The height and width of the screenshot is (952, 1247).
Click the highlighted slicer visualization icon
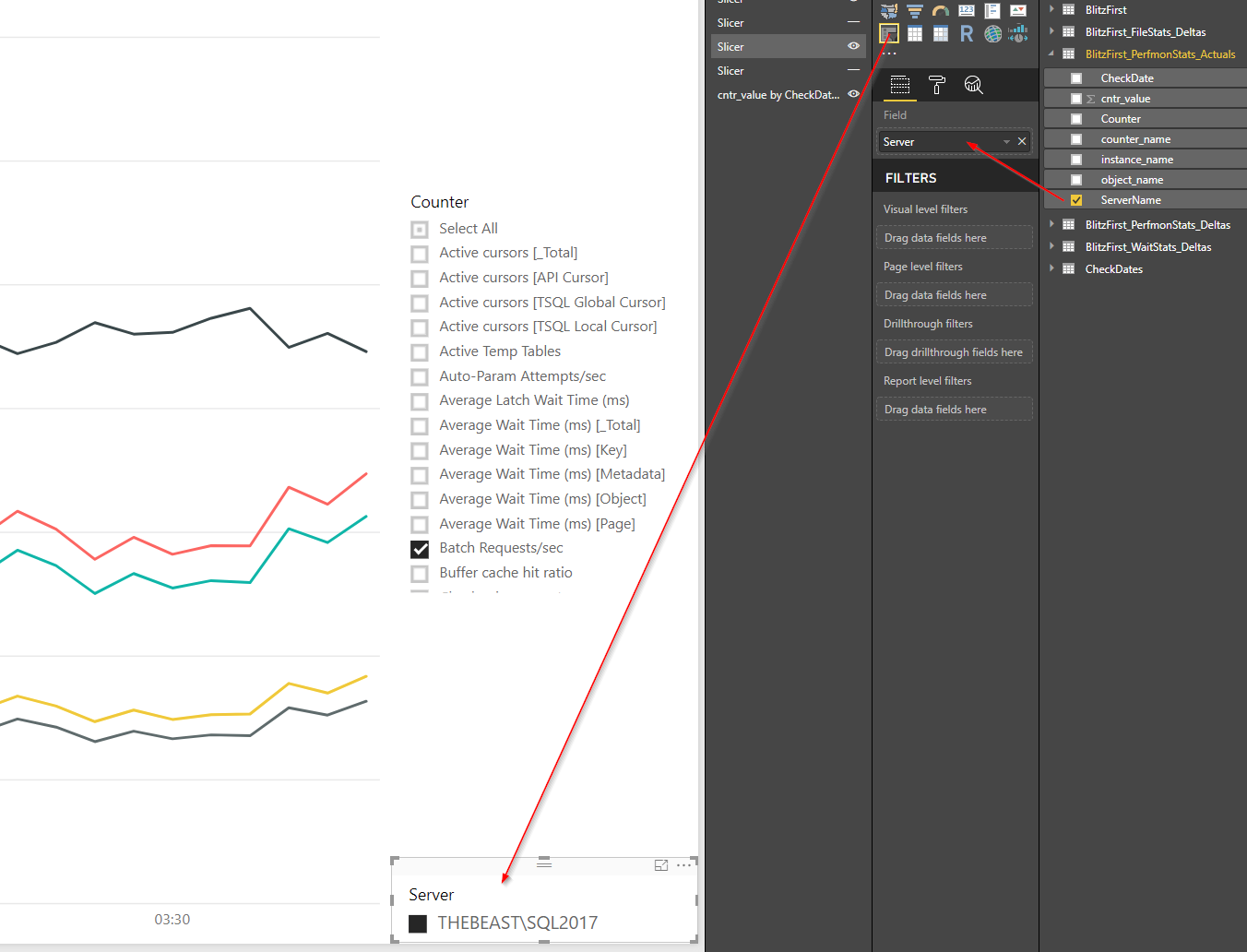point(889,34)
